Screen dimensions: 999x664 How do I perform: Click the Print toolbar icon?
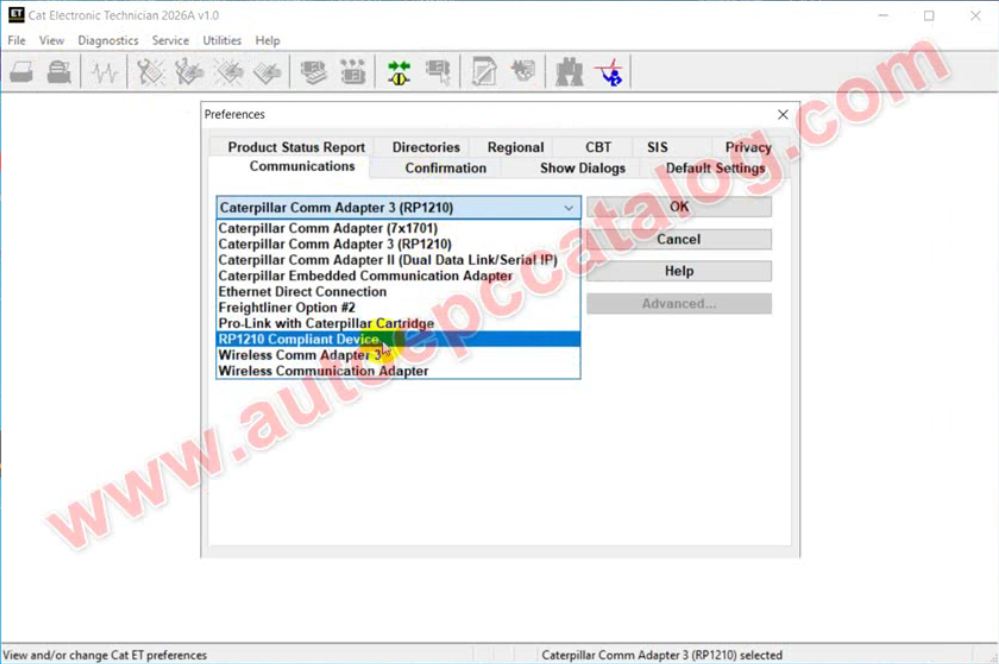pyautogui.click(x=22, y=72)
